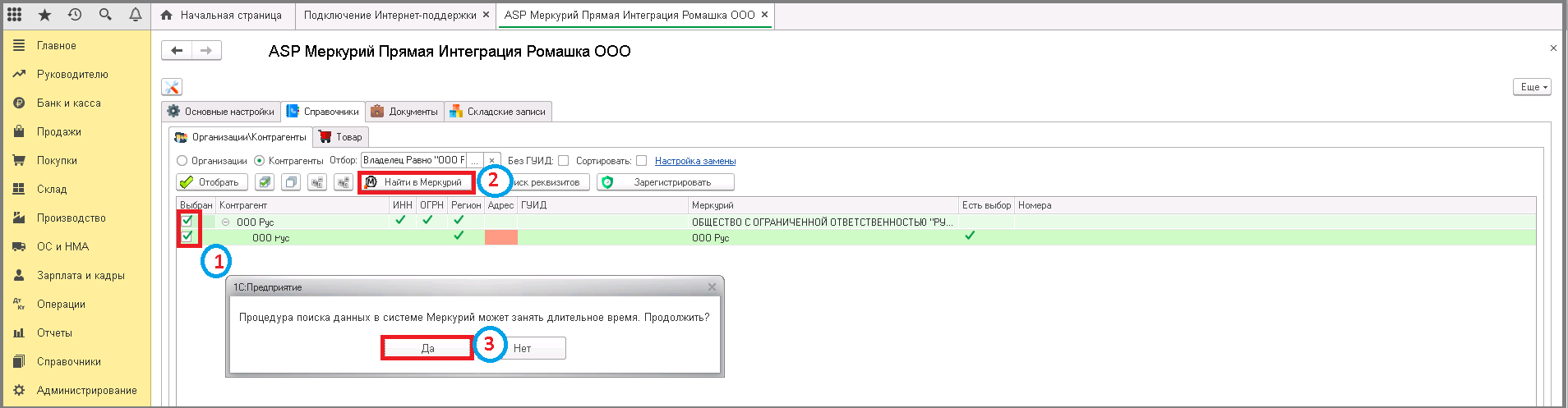
Task: Open the Основные настройки tab
Action: [x=221, y=112]
